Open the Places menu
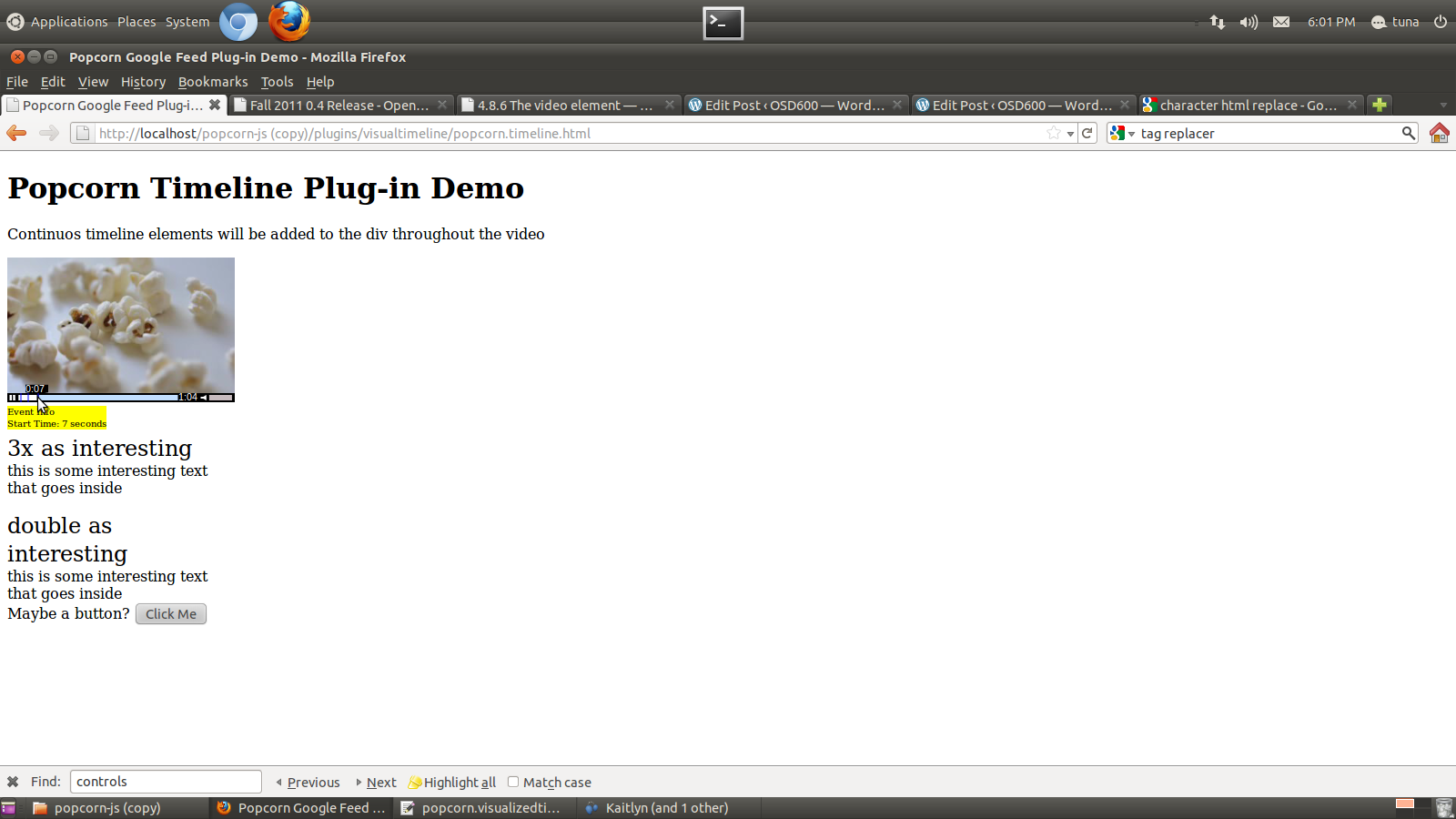The height and width of the screenshot is (819, 1456). 136,22
